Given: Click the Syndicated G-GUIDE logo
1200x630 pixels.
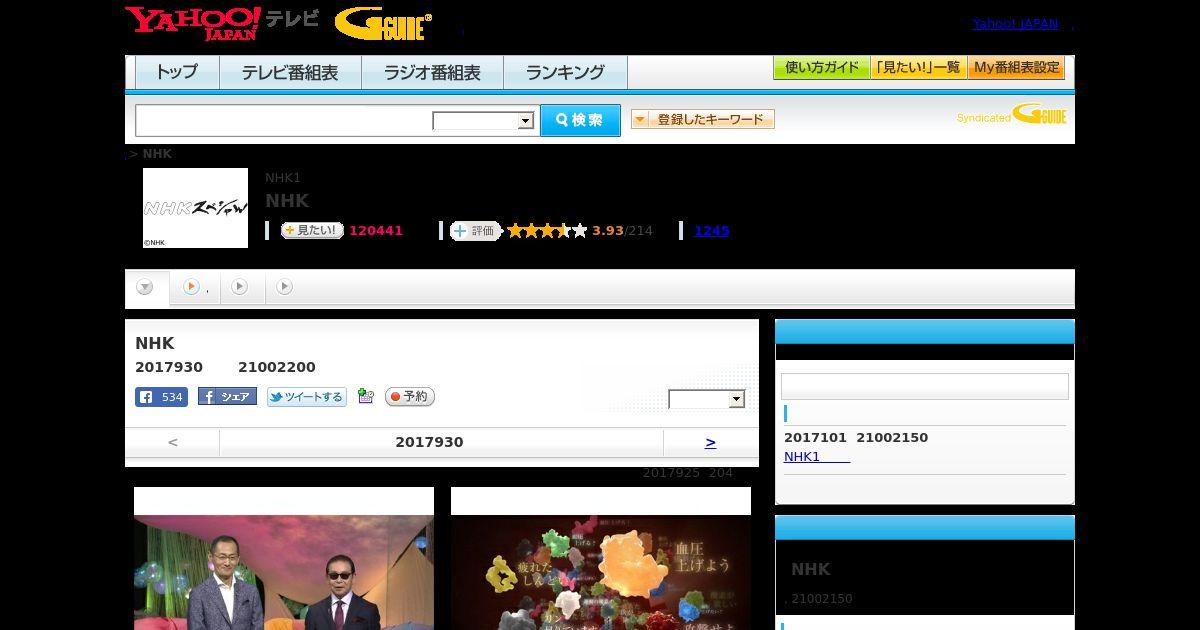Looking at the screenshot, I should click(x=1012, y=115).
